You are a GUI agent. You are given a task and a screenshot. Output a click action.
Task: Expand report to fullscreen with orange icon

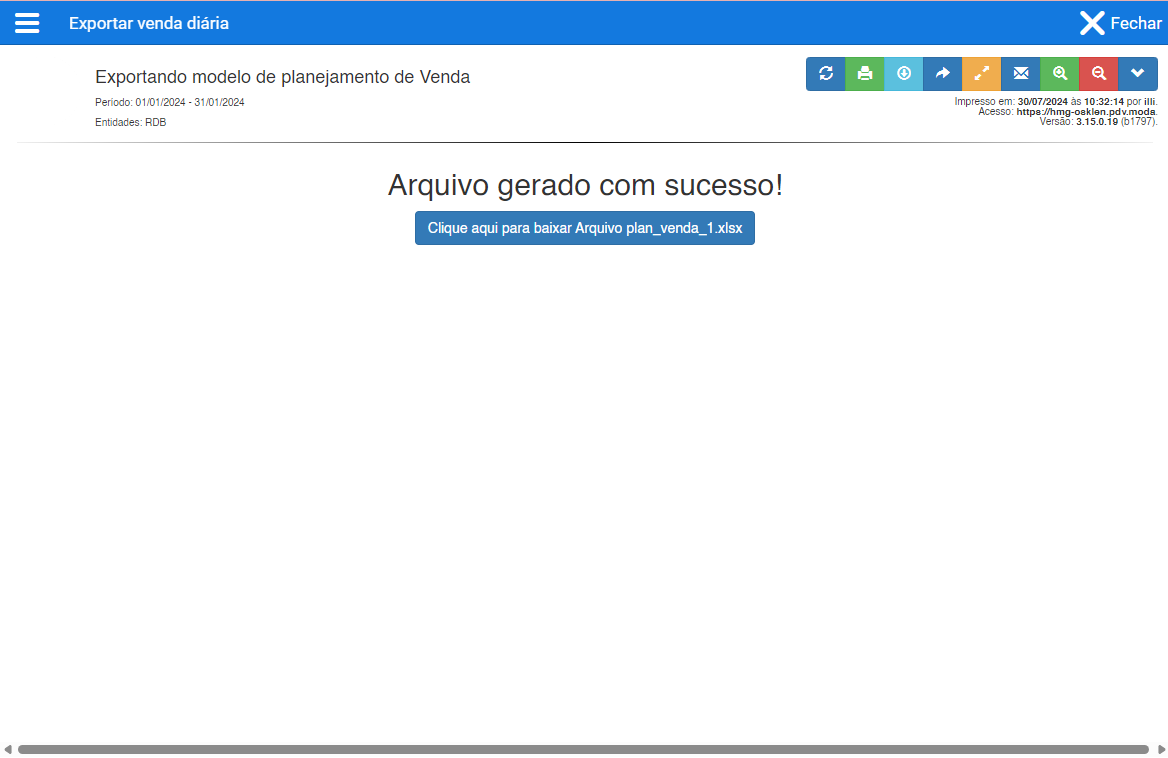981,73
